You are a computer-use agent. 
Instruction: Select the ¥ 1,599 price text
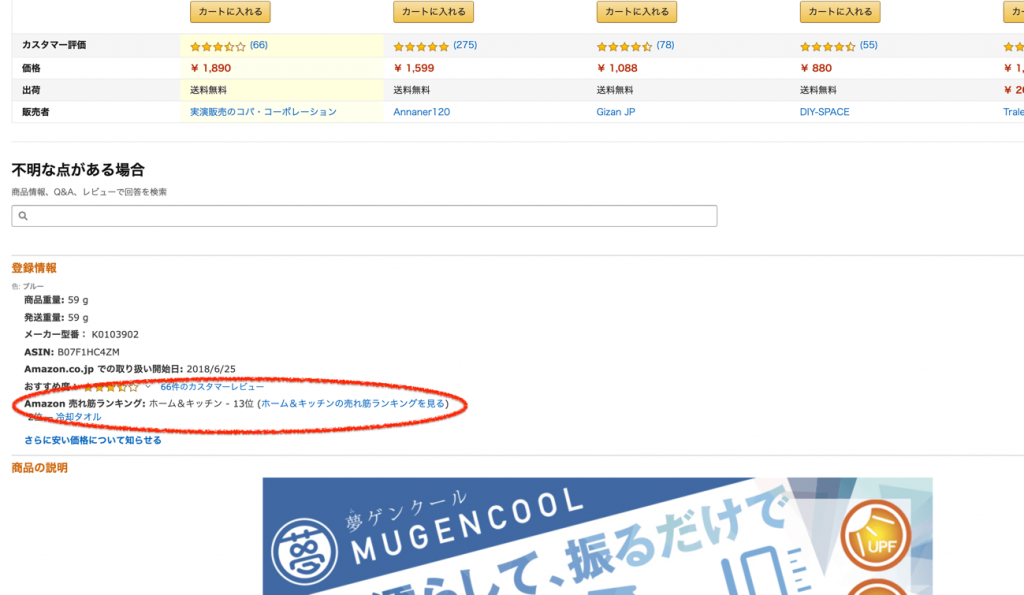pos(413,68)
